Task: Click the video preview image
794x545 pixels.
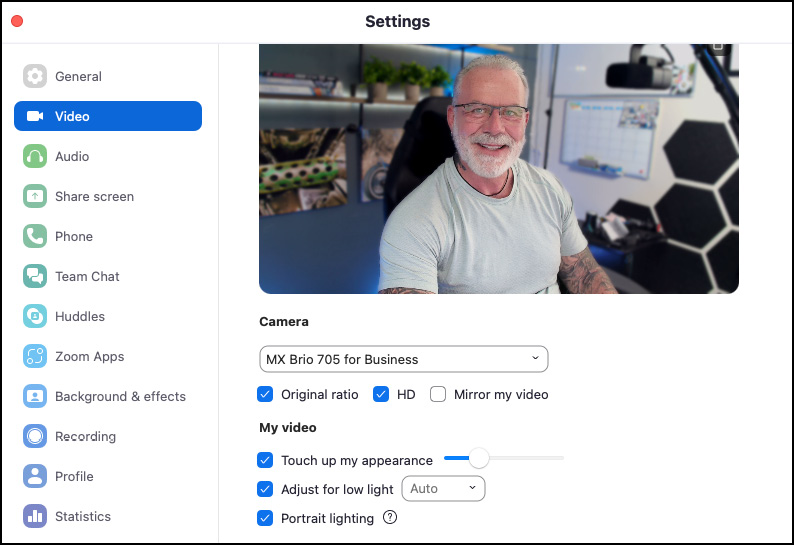Action: click(x=499, y=169)
